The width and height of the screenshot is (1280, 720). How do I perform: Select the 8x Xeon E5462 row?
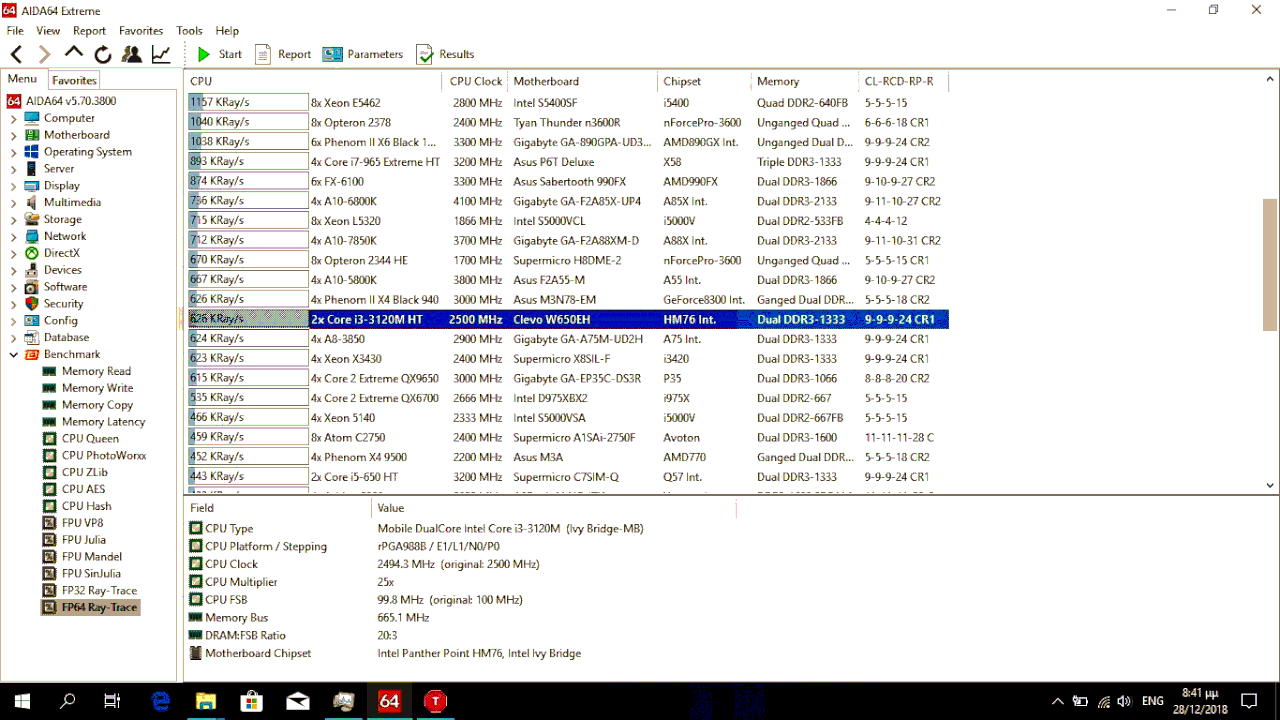point(568,102)
